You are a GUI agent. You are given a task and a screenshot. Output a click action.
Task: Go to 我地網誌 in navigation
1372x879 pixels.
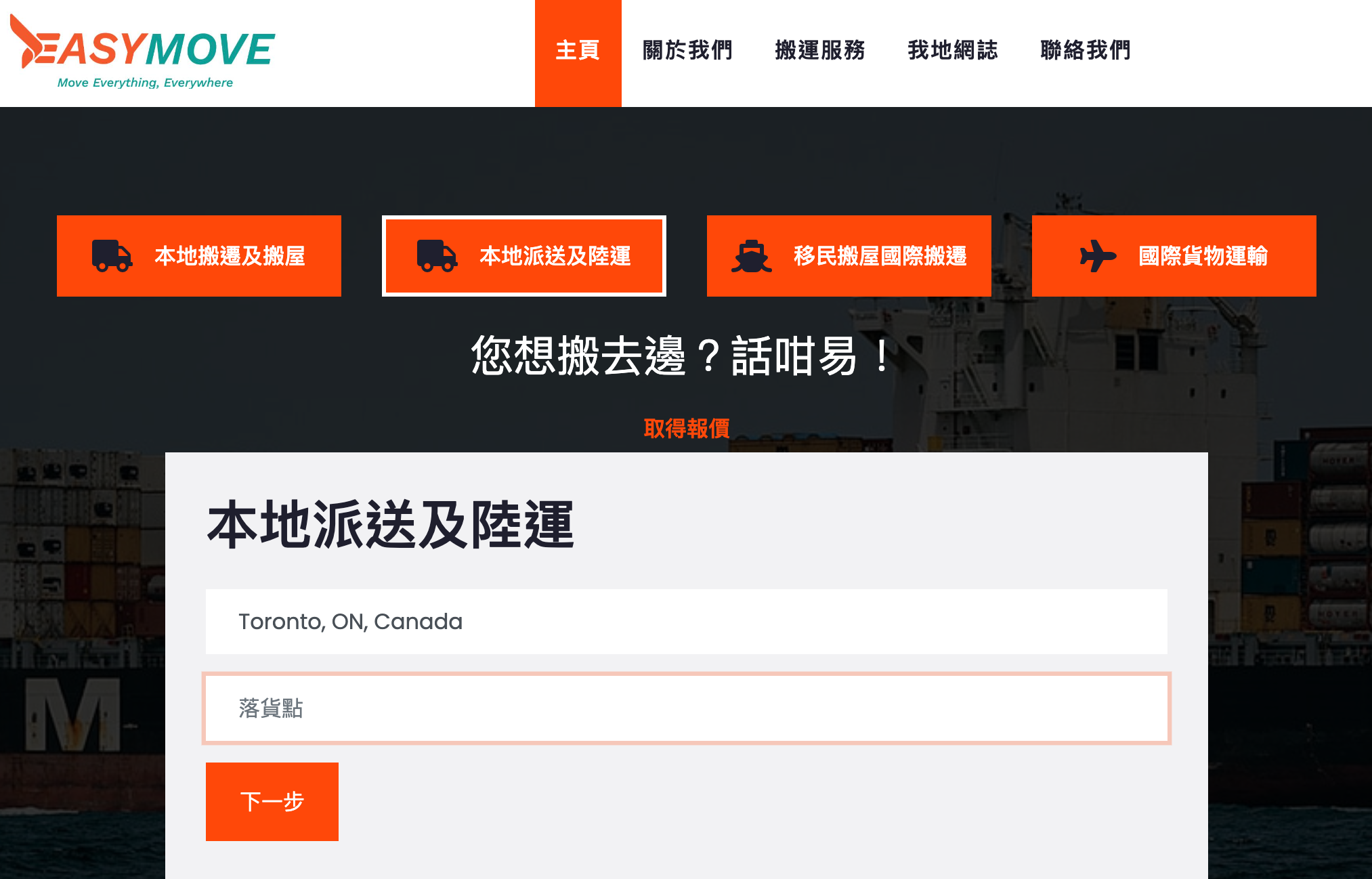click(953, 50)
